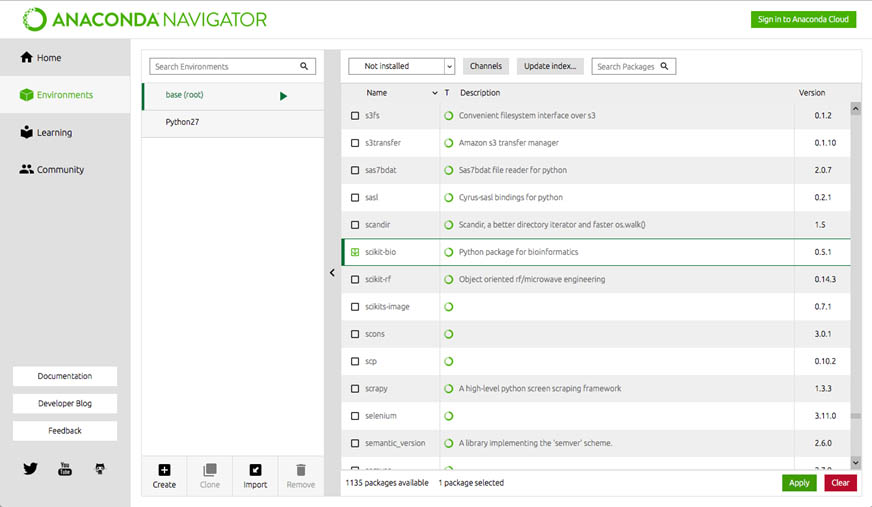The width and height of the screenshot is (872, 507).
Task: Check the scrapy package checkbox
Action: pyautogui.click(x=355, y=389)
